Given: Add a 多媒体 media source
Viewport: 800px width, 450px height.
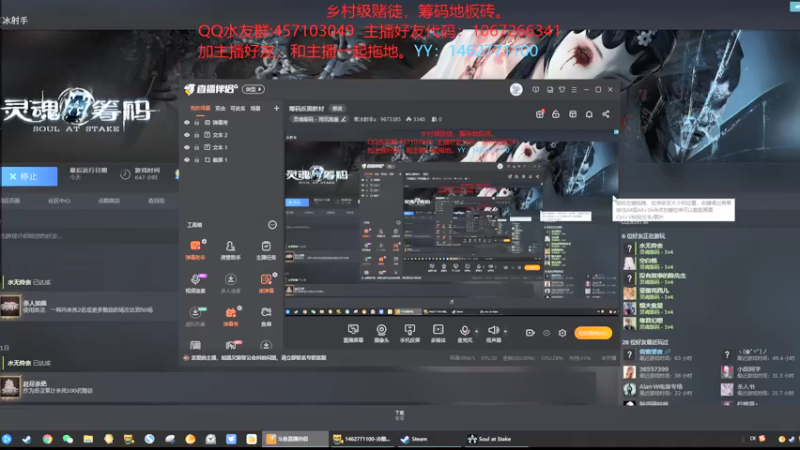Looking at the screenshot, I should 438,333.
